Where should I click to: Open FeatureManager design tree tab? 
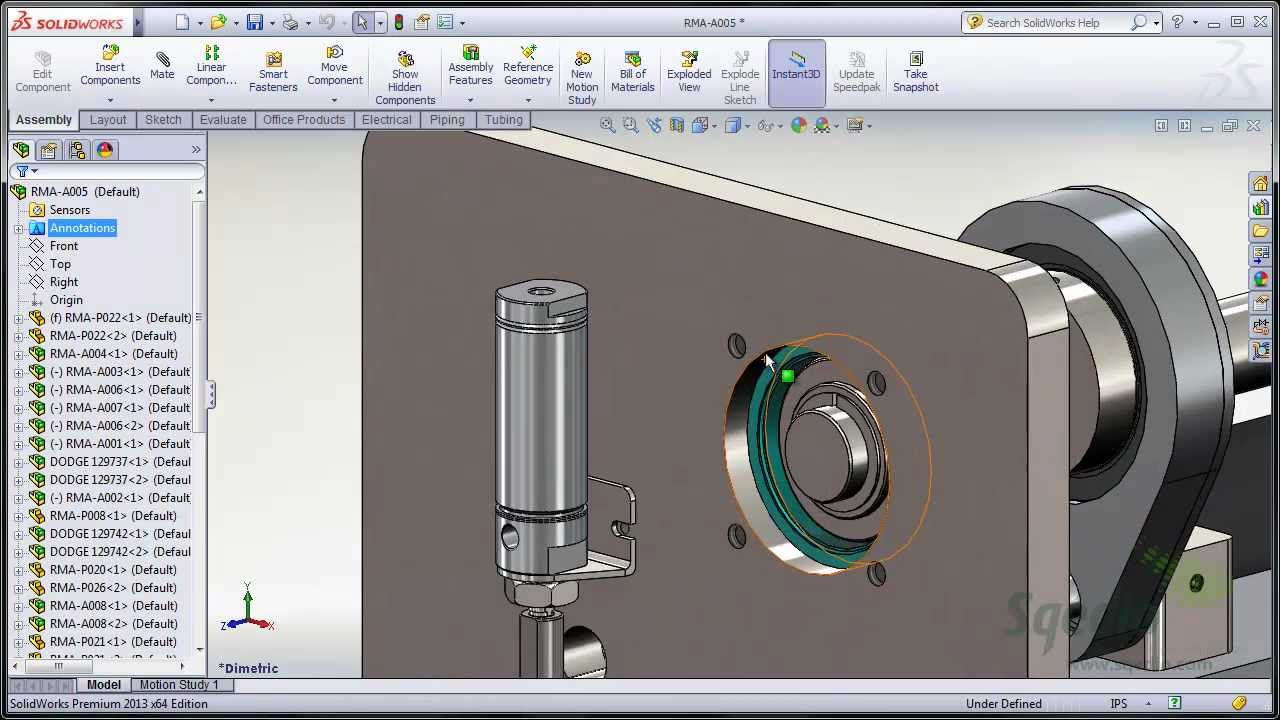coord(21,150)
